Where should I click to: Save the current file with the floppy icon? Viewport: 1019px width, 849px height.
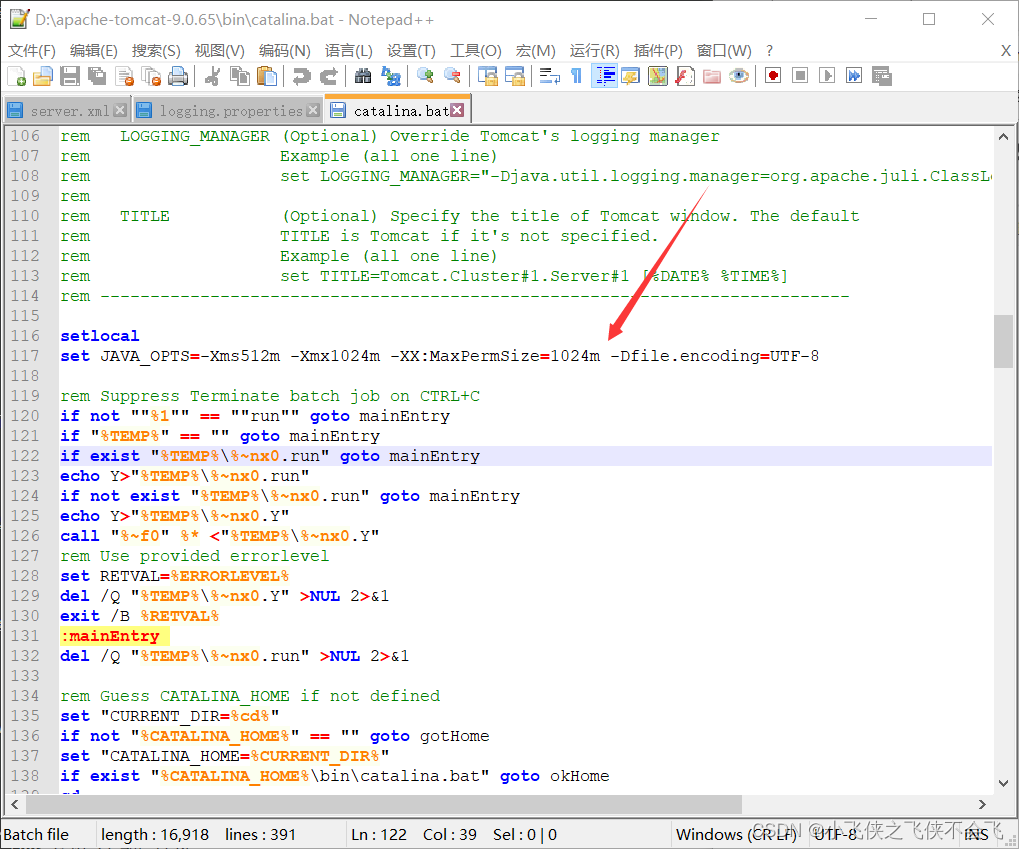(x=70, y=77)
